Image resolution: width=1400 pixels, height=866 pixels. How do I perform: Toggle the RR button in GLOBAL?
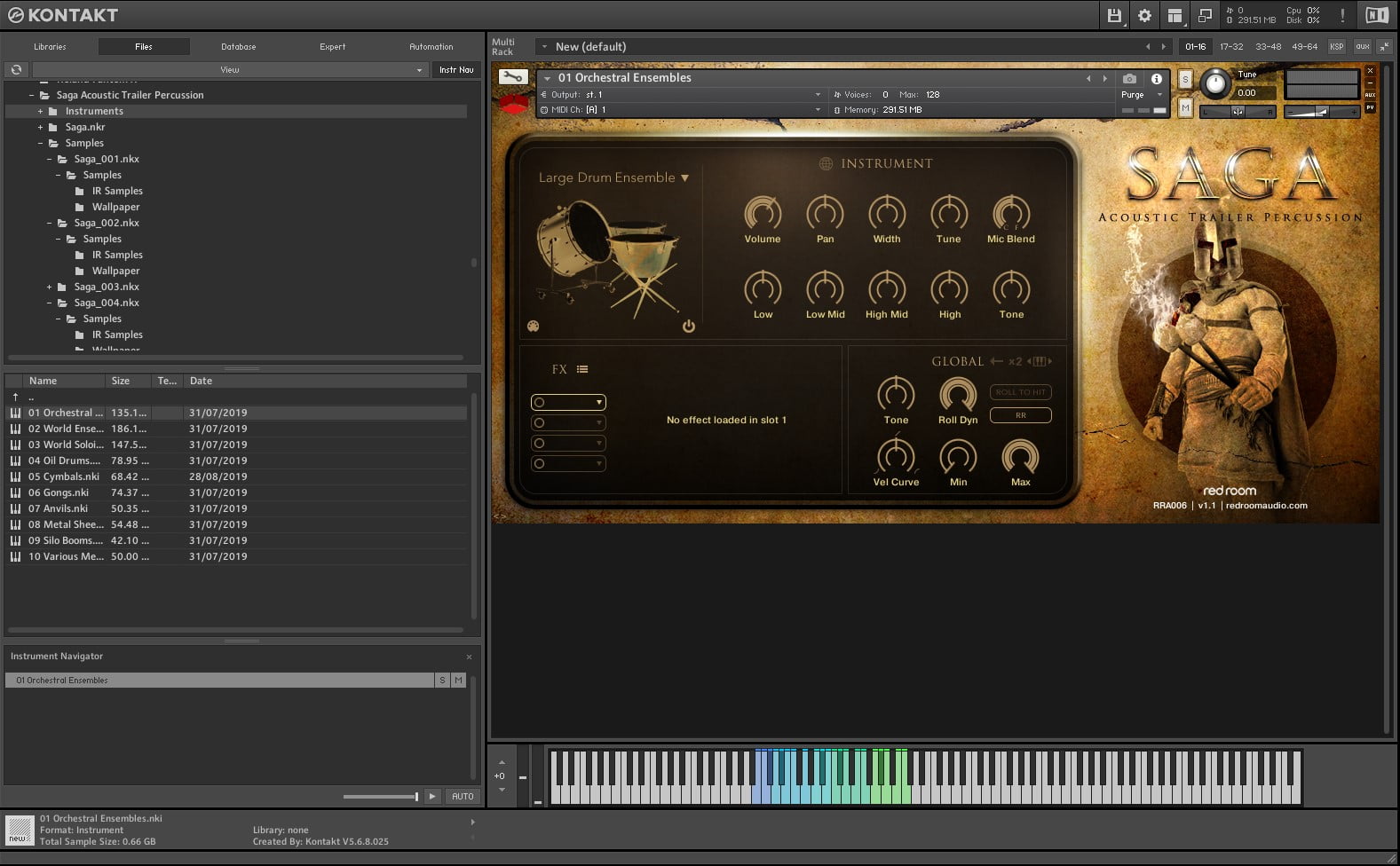click(1020, 415)
